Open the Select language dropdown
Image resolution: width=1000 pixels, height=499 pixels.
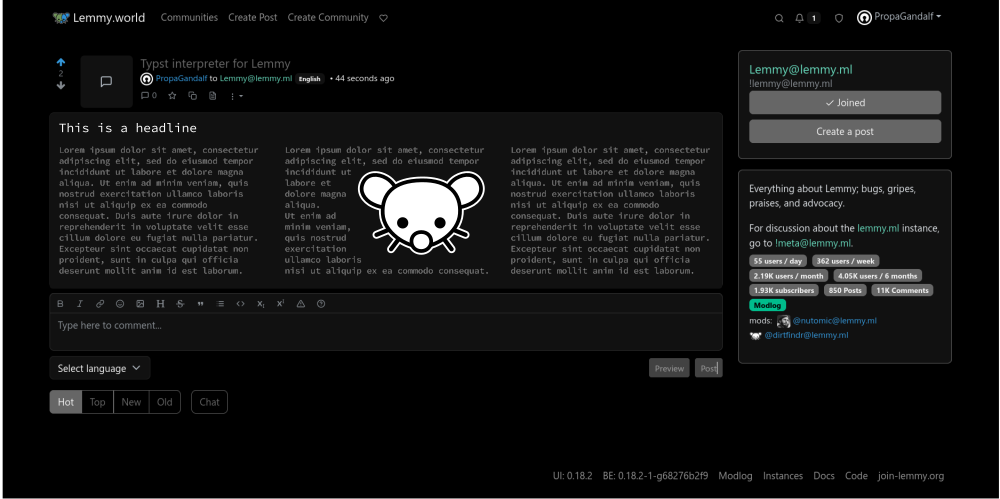pos(100,368)
